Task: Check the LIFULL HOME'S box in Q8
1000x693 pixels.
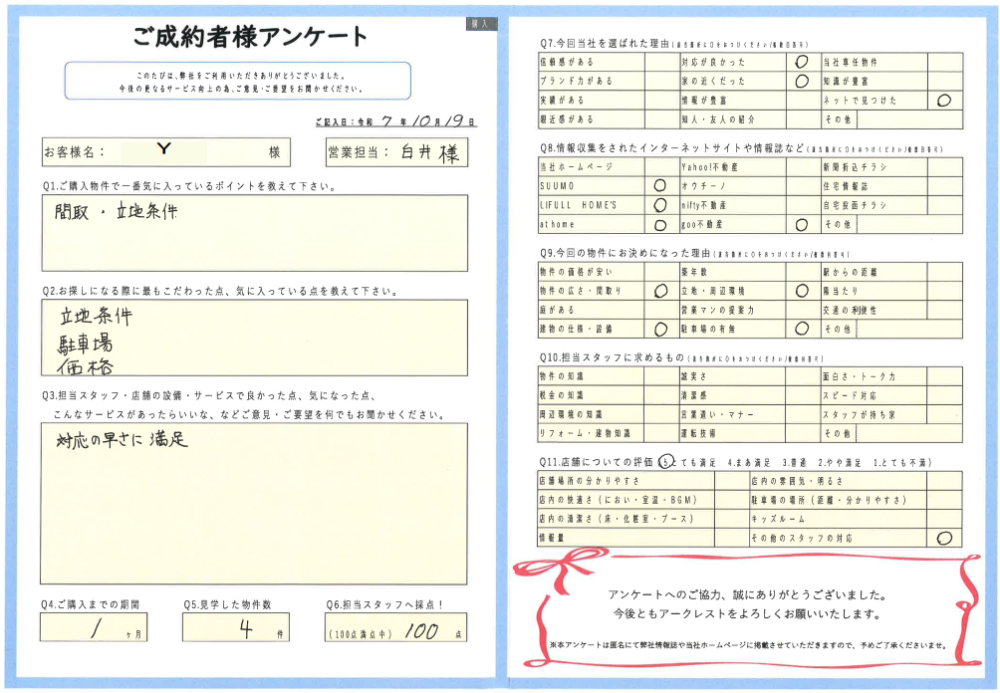Action: tap(659, 205)
